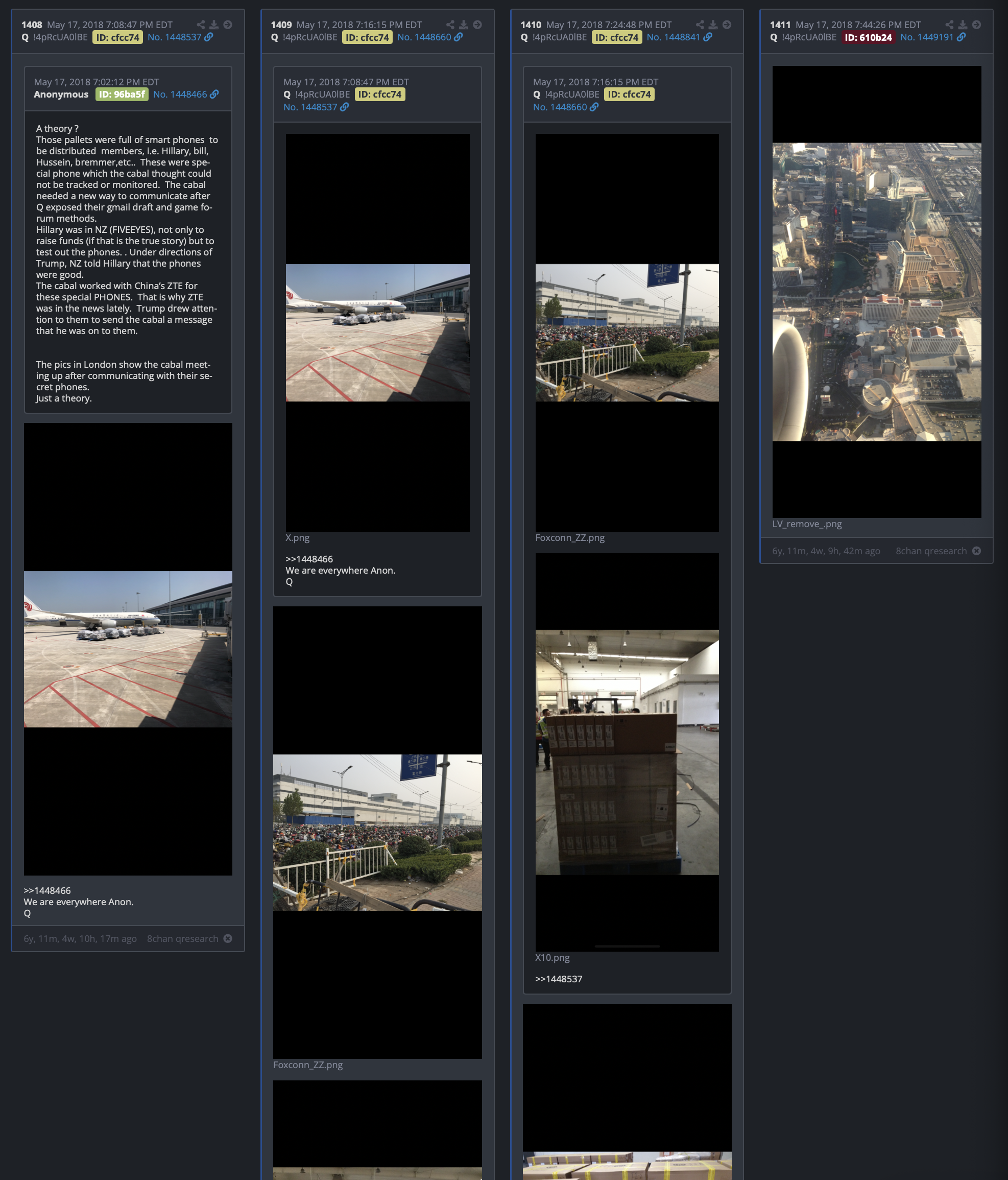Screen dimensions: 1008x1180
Task: Click date May 17, 2018 7:44:26 PM EDT
Action: (858, 25)
